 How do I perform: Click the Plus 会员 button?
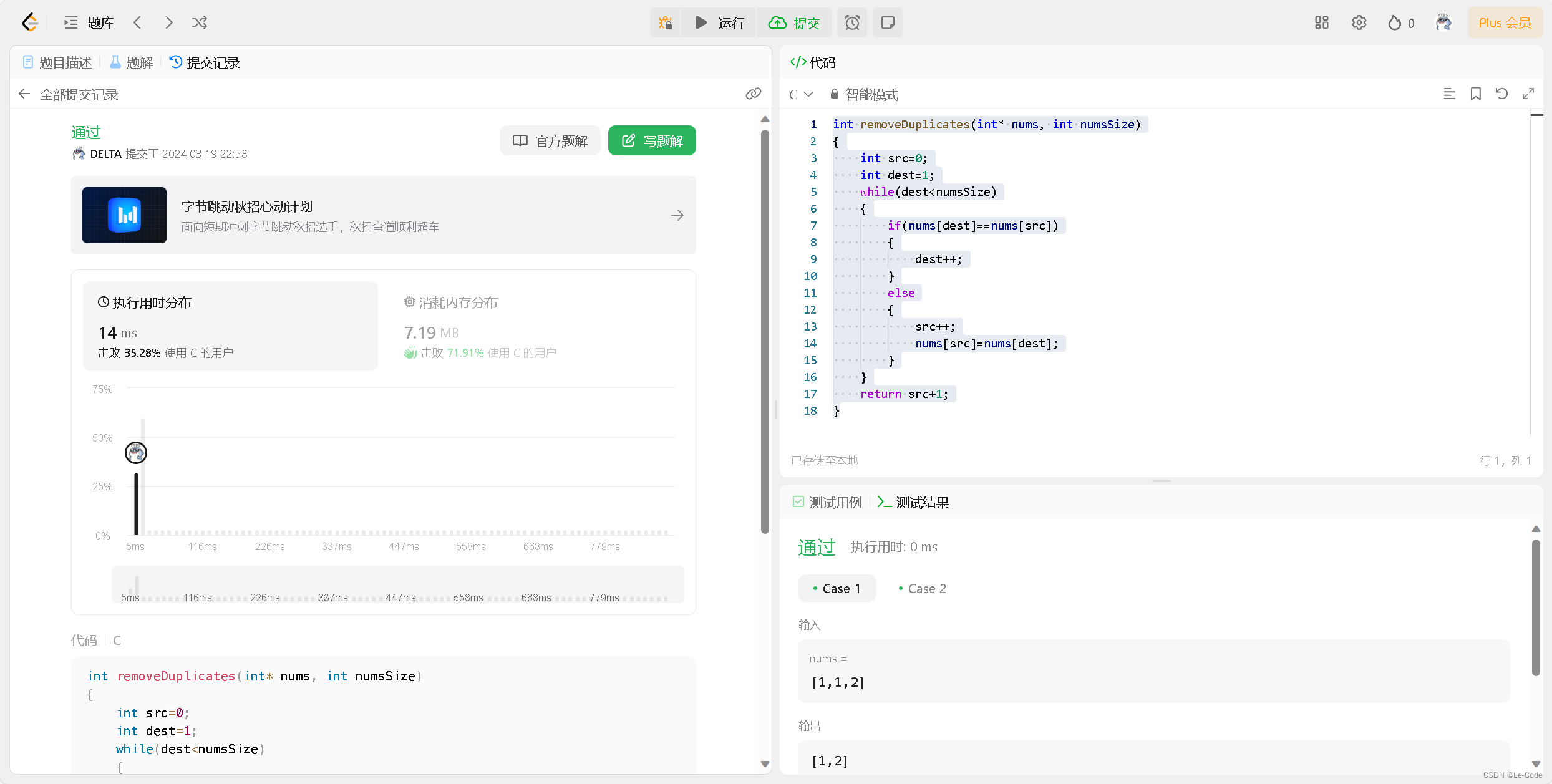1505,23
